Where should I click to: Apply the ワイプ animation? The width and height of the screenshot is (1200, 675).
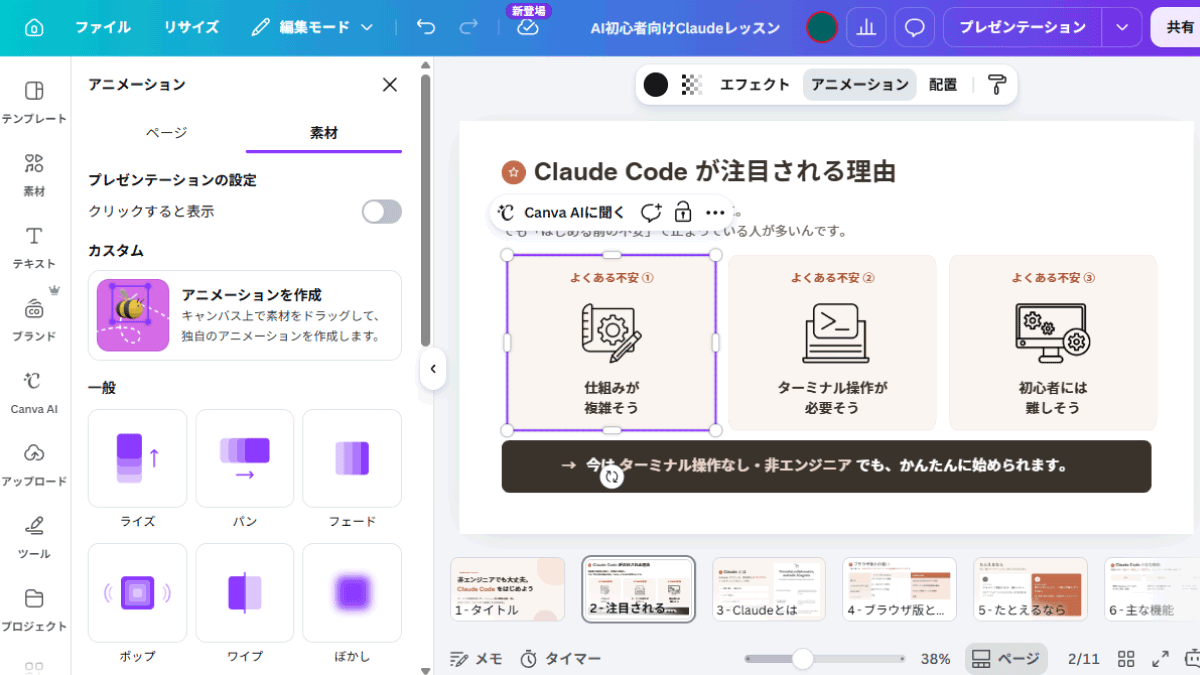pos(245,592)
